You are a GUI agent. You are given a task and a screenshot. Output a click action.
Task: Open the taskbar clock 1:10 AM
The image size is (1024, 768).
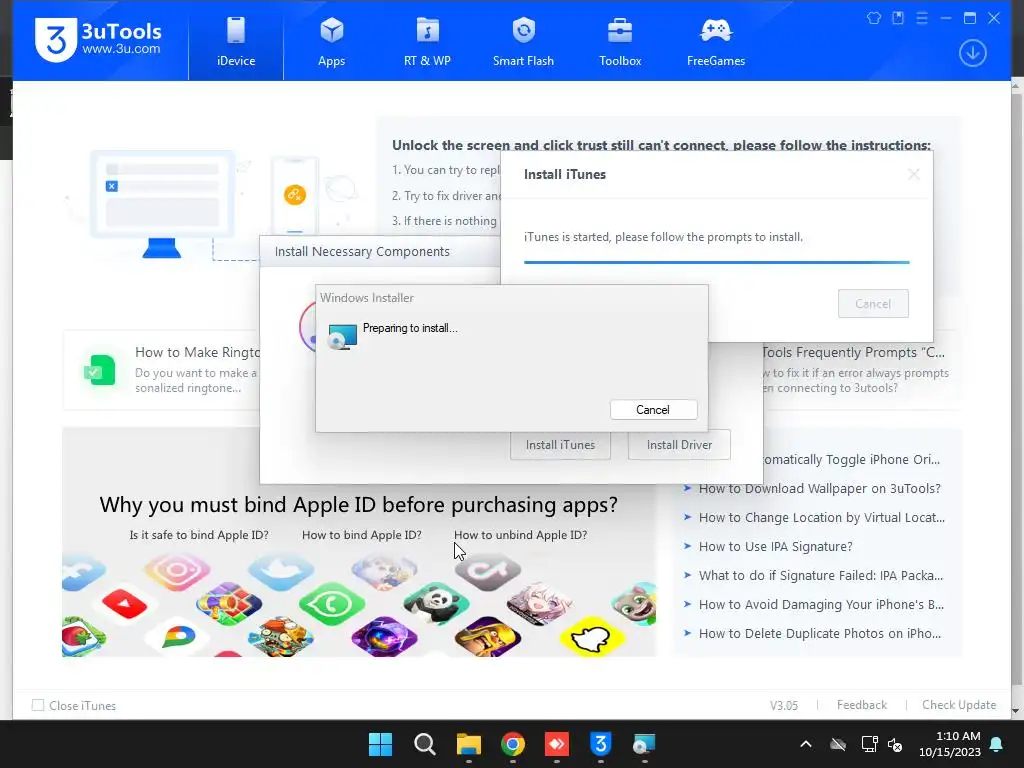[x=950, y=744]
